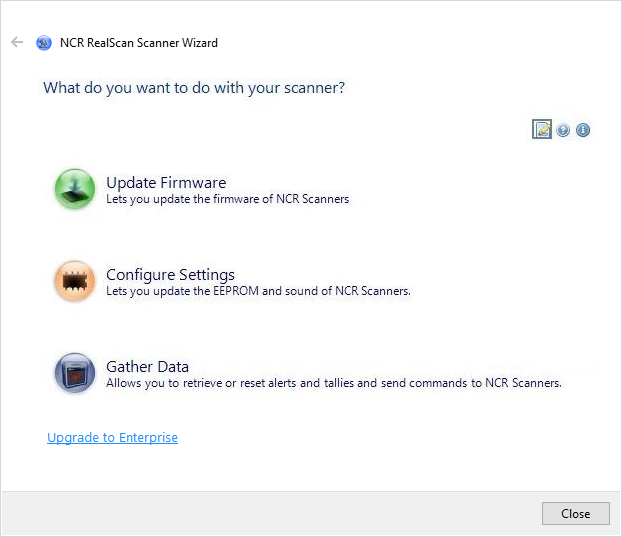The image size is (622, 537).
Task: Open the blue info icon
Action: coord(583,130)
